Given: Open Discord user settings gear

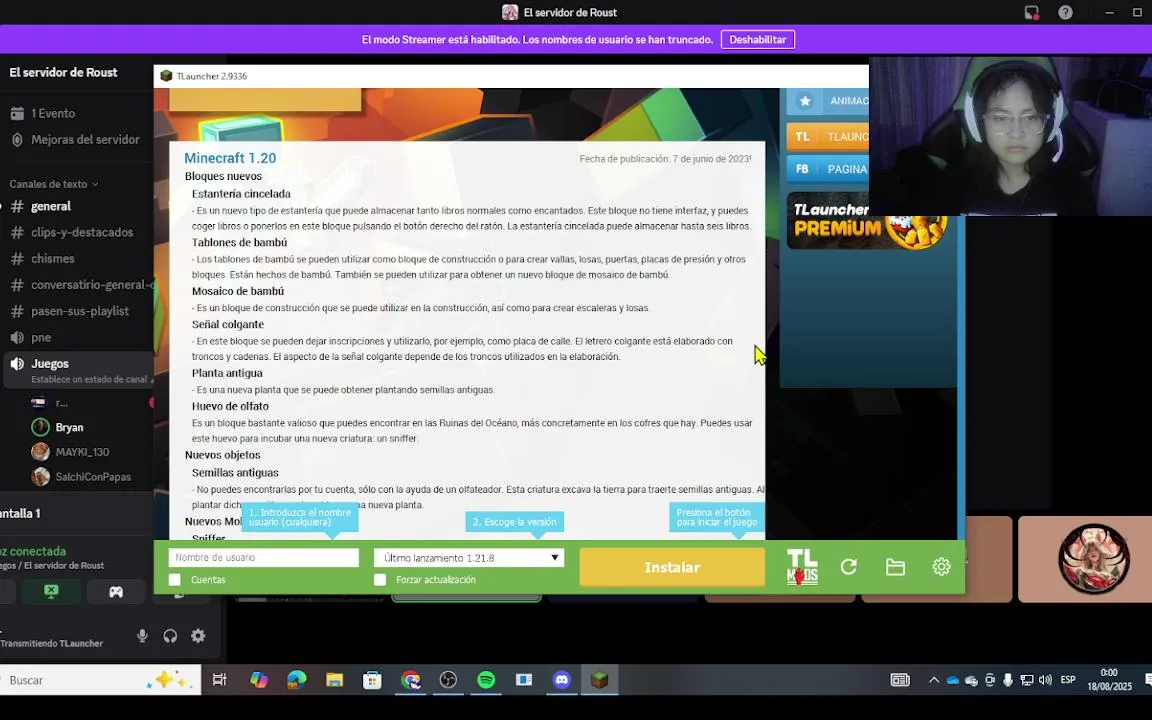Looking at the screenshot, I should click(x=198, y=636).
